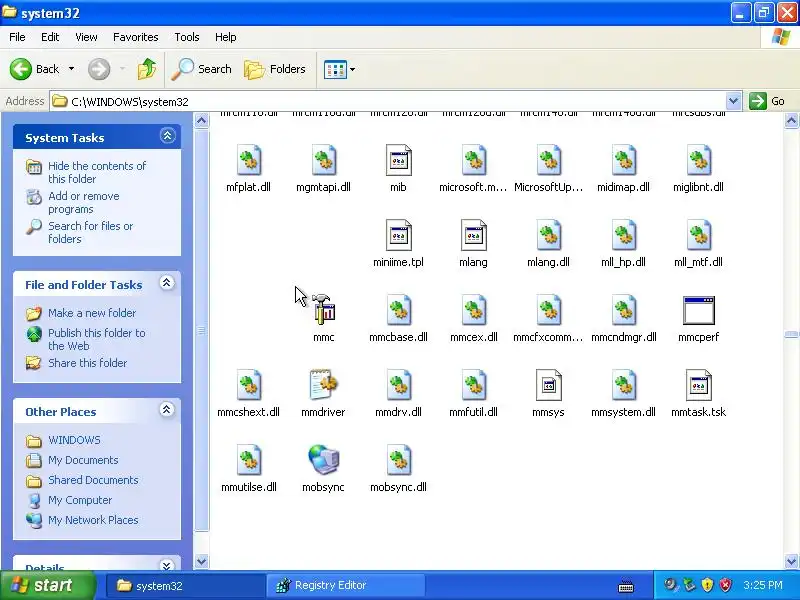Image resolution: width=800 pixels, height=600 pixels.
Task: Open My Network Places link
Action: pos(93,520)
